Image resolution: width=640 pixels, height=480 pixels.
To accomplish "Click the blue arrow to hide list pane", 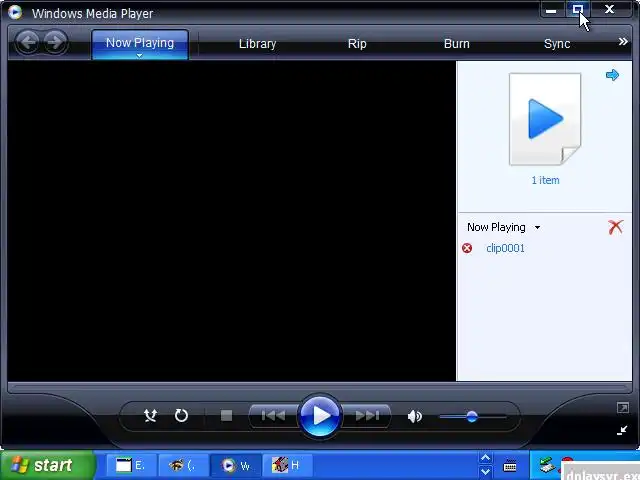I will coord(612,75).
